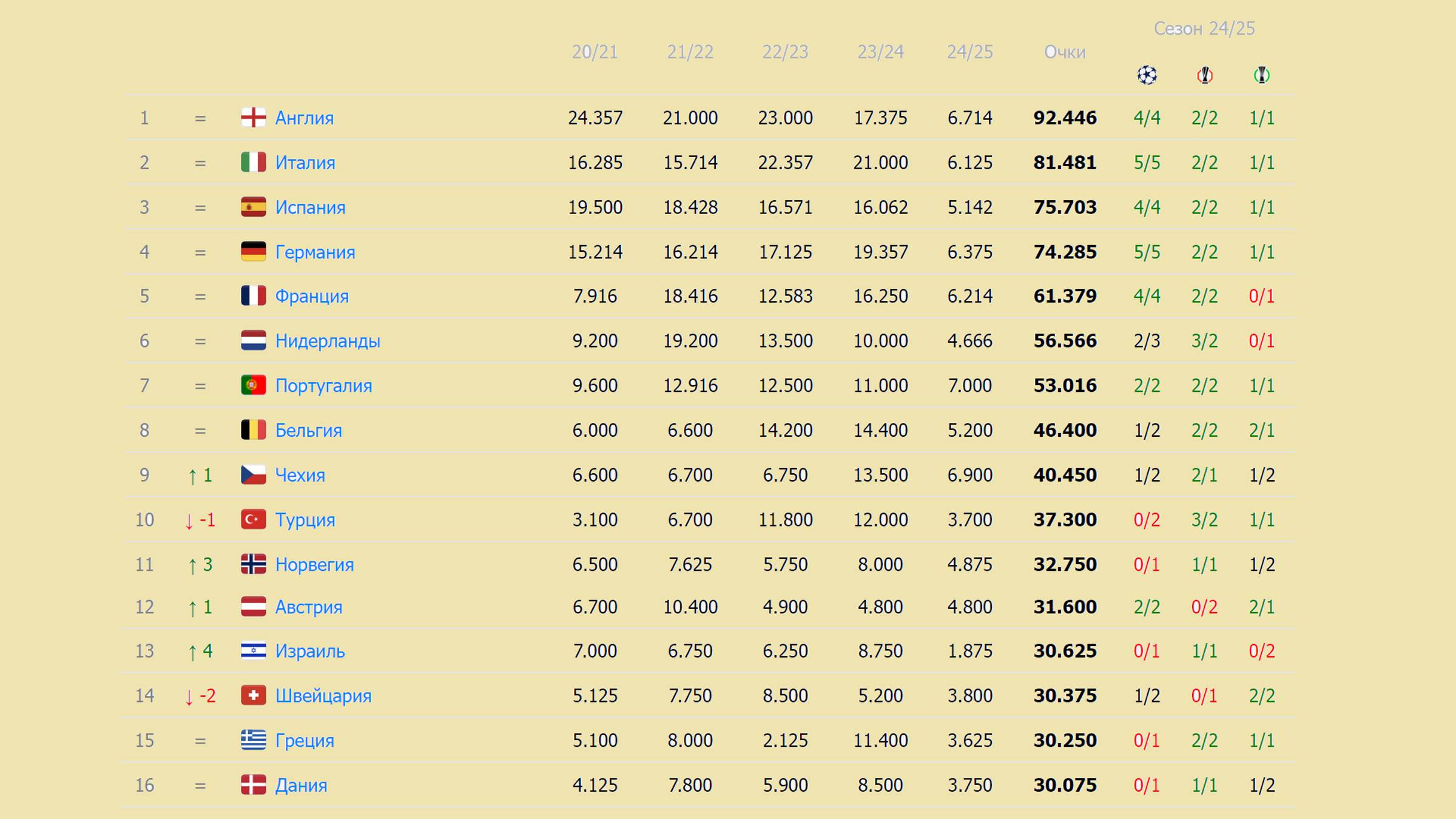
Task: Open the Норвегия country link
Action: coord(314,564)
